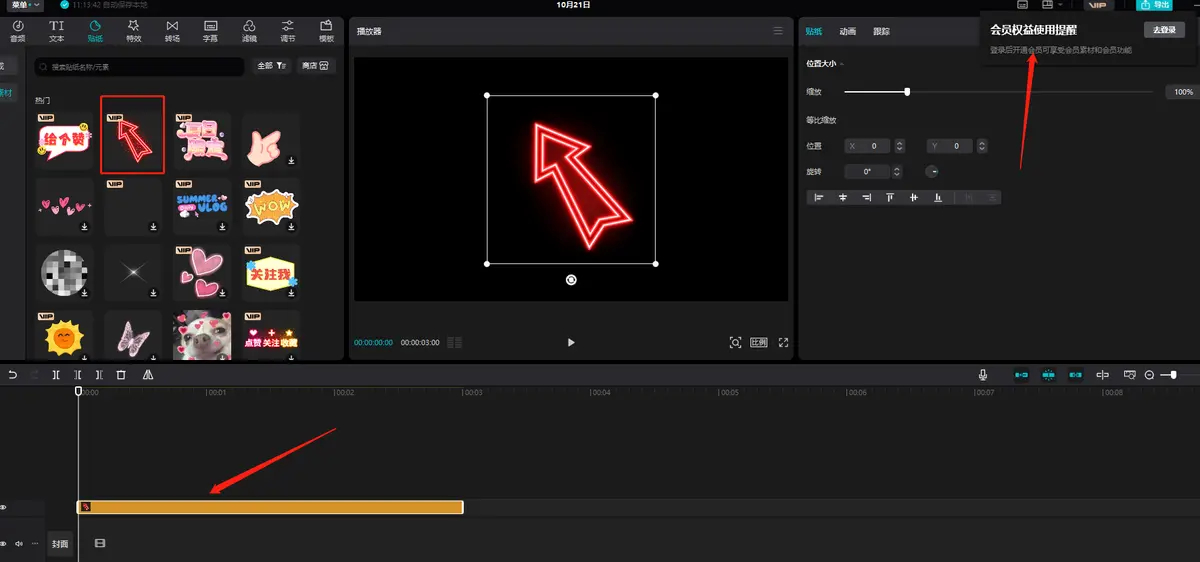
Task: Open the 滤镜 (Filters) panel
Action: 249,30
